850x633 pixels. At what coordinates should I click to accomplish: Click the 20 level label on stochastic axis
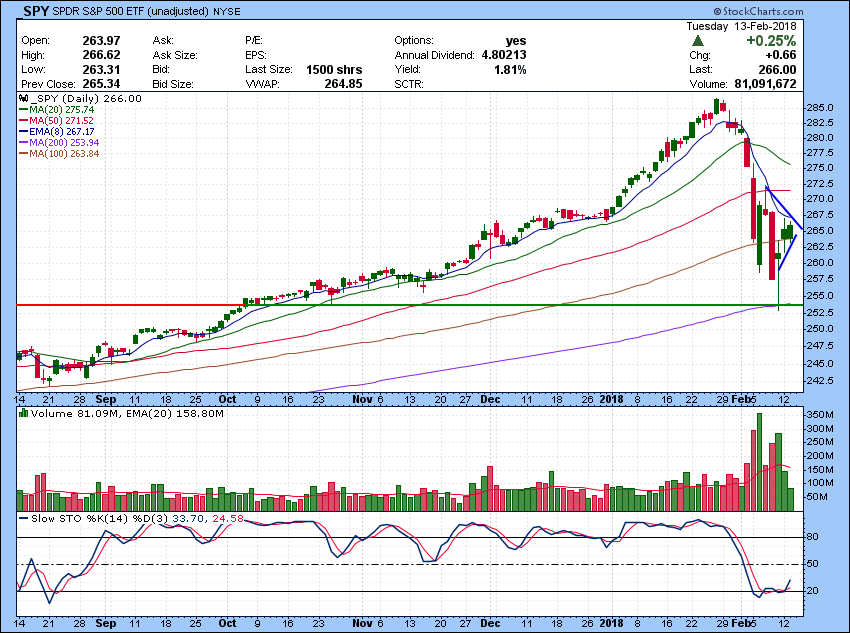click(x=813, y=591)
